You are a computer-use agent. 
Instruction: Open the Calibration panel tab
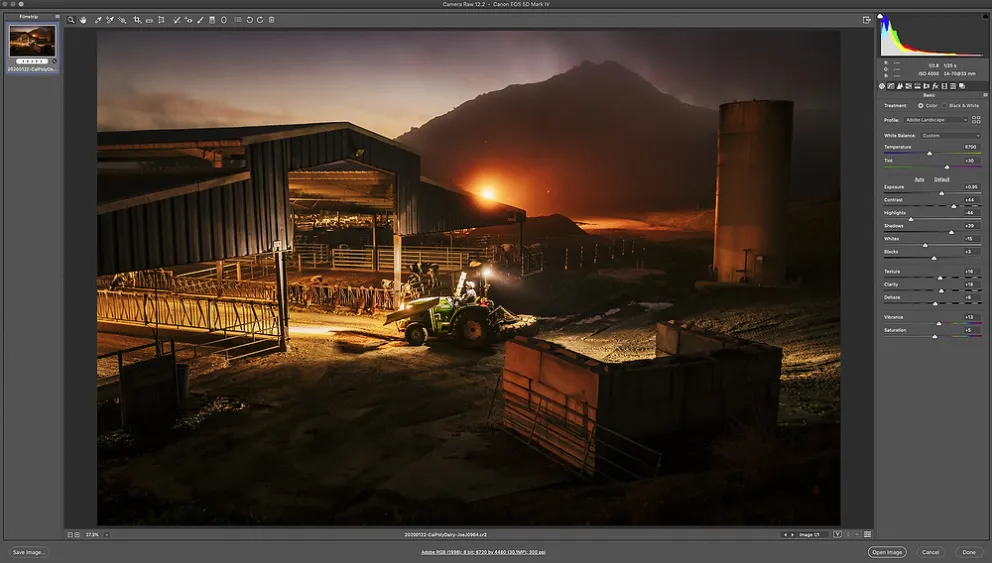[944, 86]
